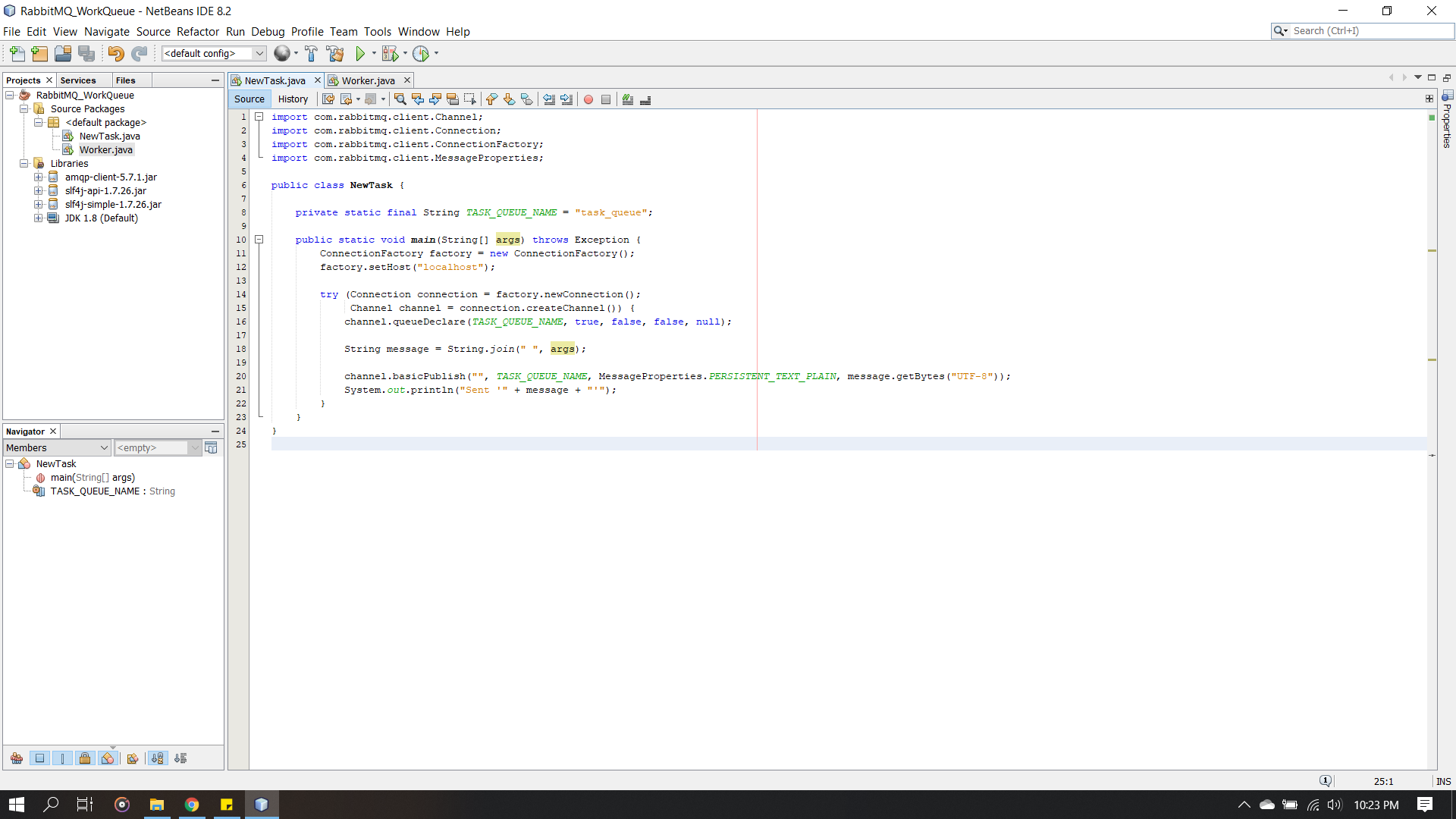1456x819 pixels.
Task: Click the Profile Project icon
Action: pyautogui.click(x=422, y=54)
